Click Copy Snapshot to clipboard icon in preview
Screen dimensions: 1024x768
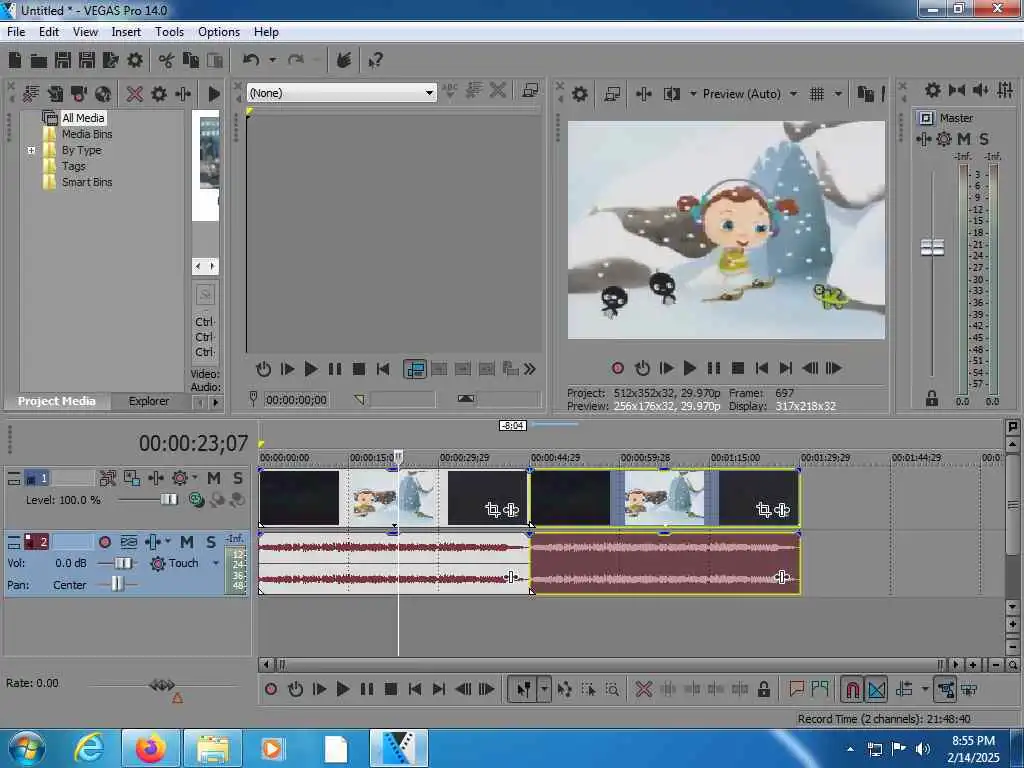[865, 94]
